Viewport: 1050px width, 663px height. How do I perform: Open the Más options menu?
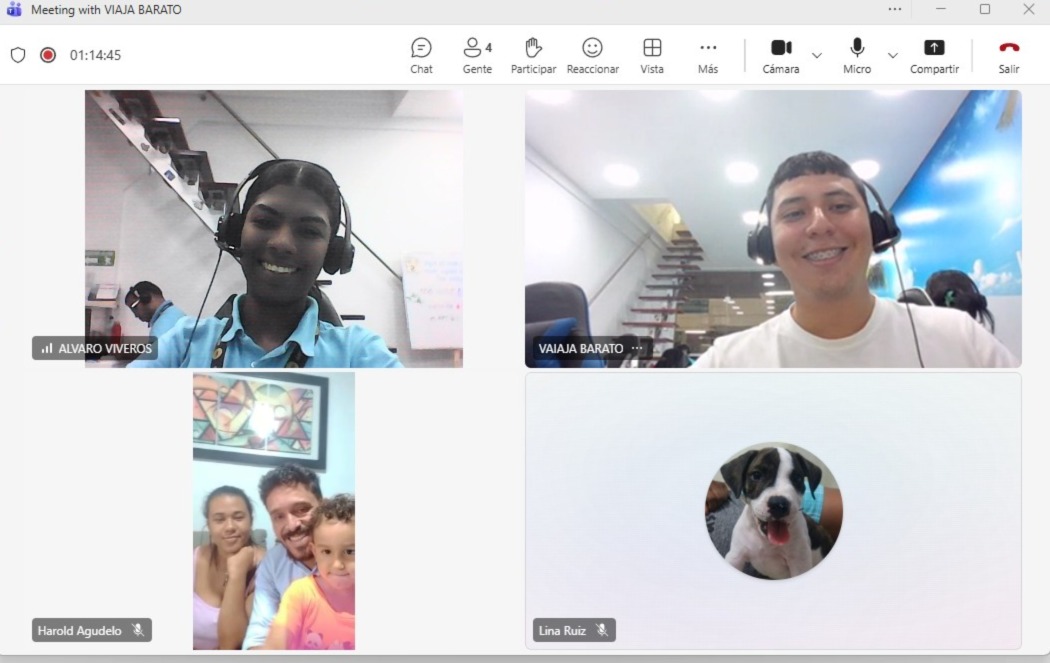click(x=708, y=55)
